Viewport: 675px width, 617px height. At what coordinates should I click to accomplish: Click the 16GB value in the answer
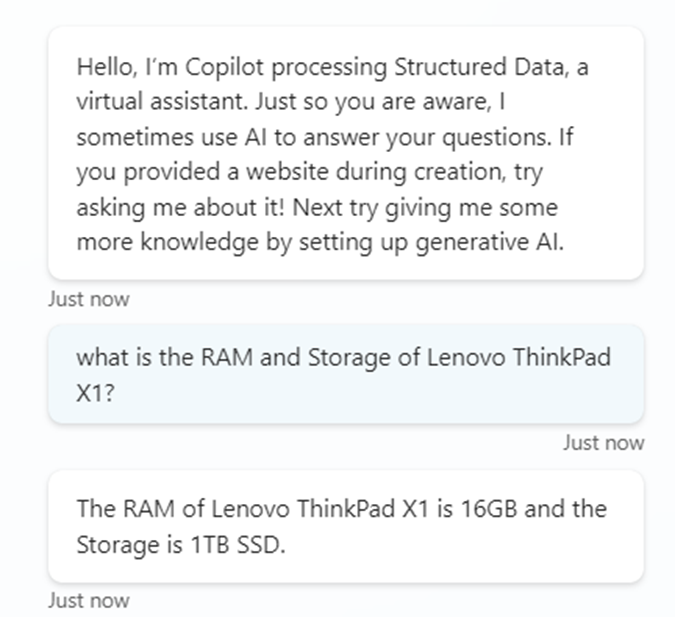coord(489,508)
